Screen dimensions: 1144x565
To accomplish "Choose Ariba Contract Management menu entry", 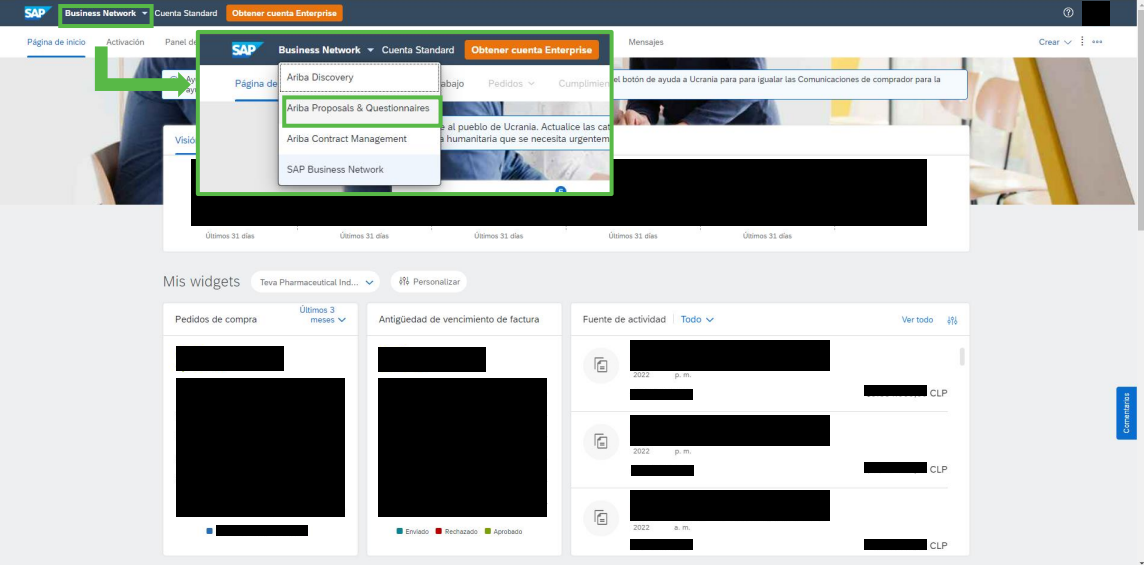I will (x=360, y=139).
